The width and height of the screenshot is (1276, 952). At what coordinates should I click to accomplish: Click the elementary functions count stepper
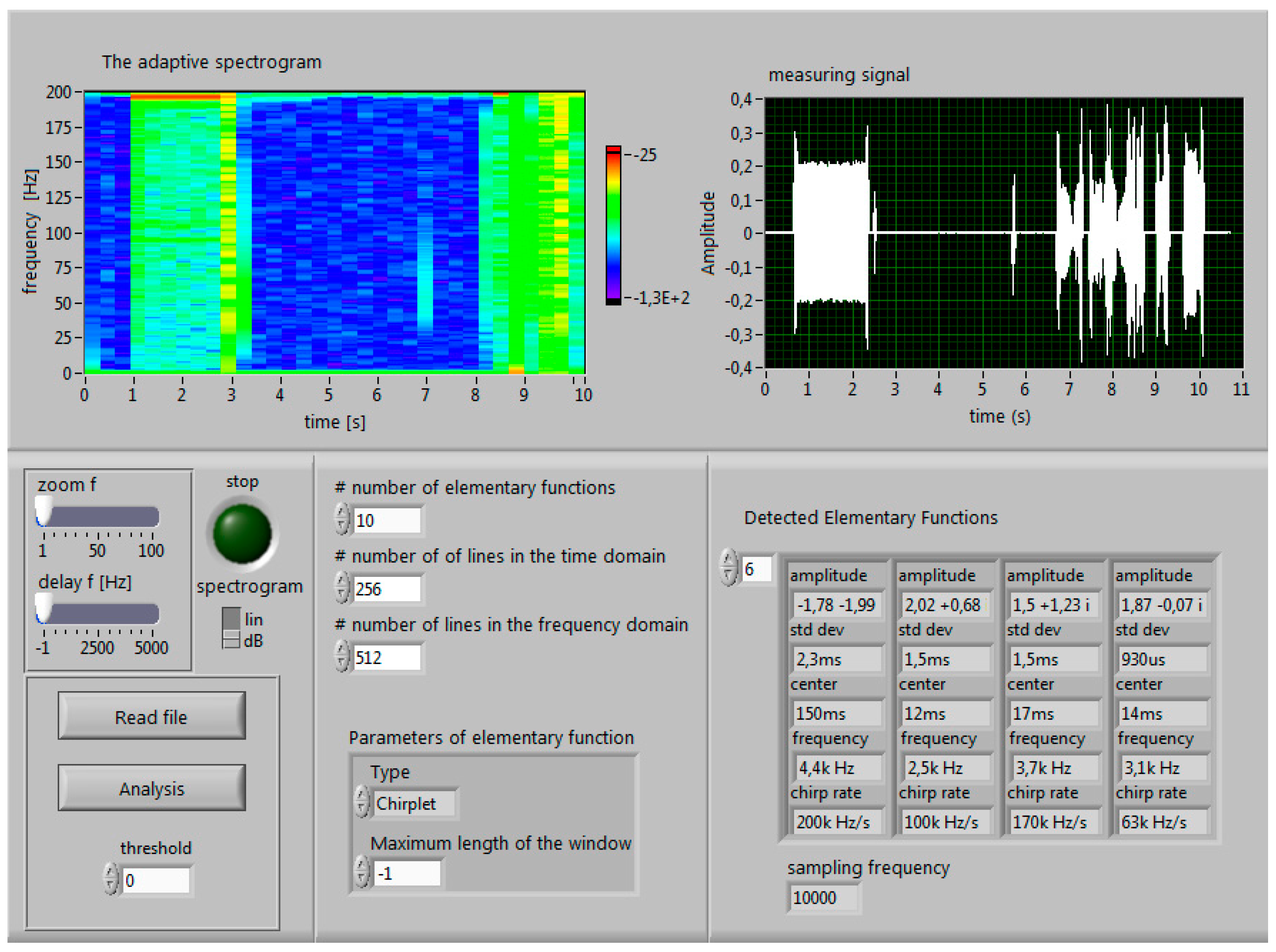click(x=342, y=518)
